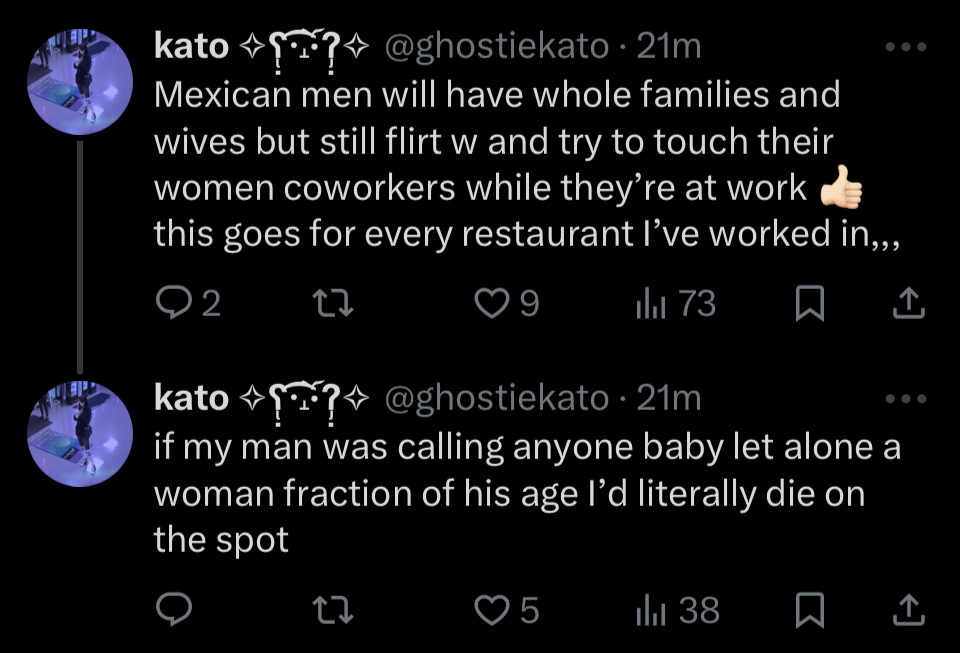
Task: Like the second tweet with 5 likes
Action: click(x=493, y=609)
